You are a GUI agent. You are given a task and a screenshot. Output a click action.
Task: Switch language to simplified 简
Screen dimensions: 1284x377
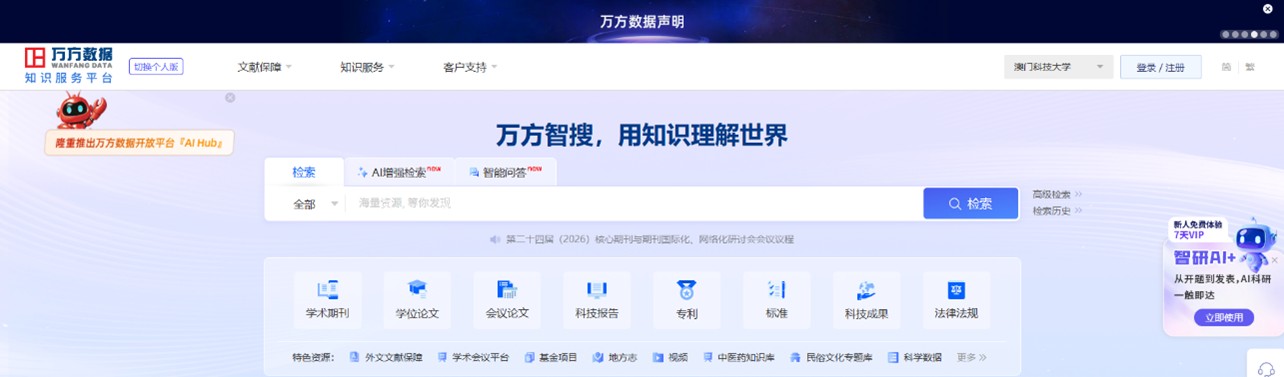click(1226, 67)
